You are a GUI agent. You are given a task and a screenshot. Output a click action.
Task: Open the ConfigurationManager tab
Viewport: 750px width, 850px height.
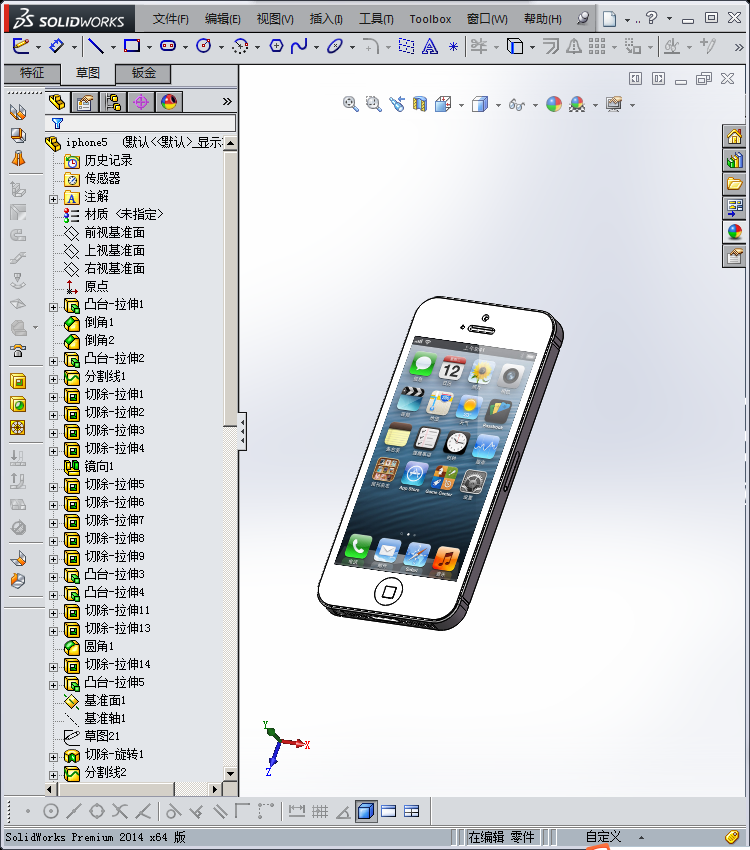pyautogui.click(x=113, y=102)
